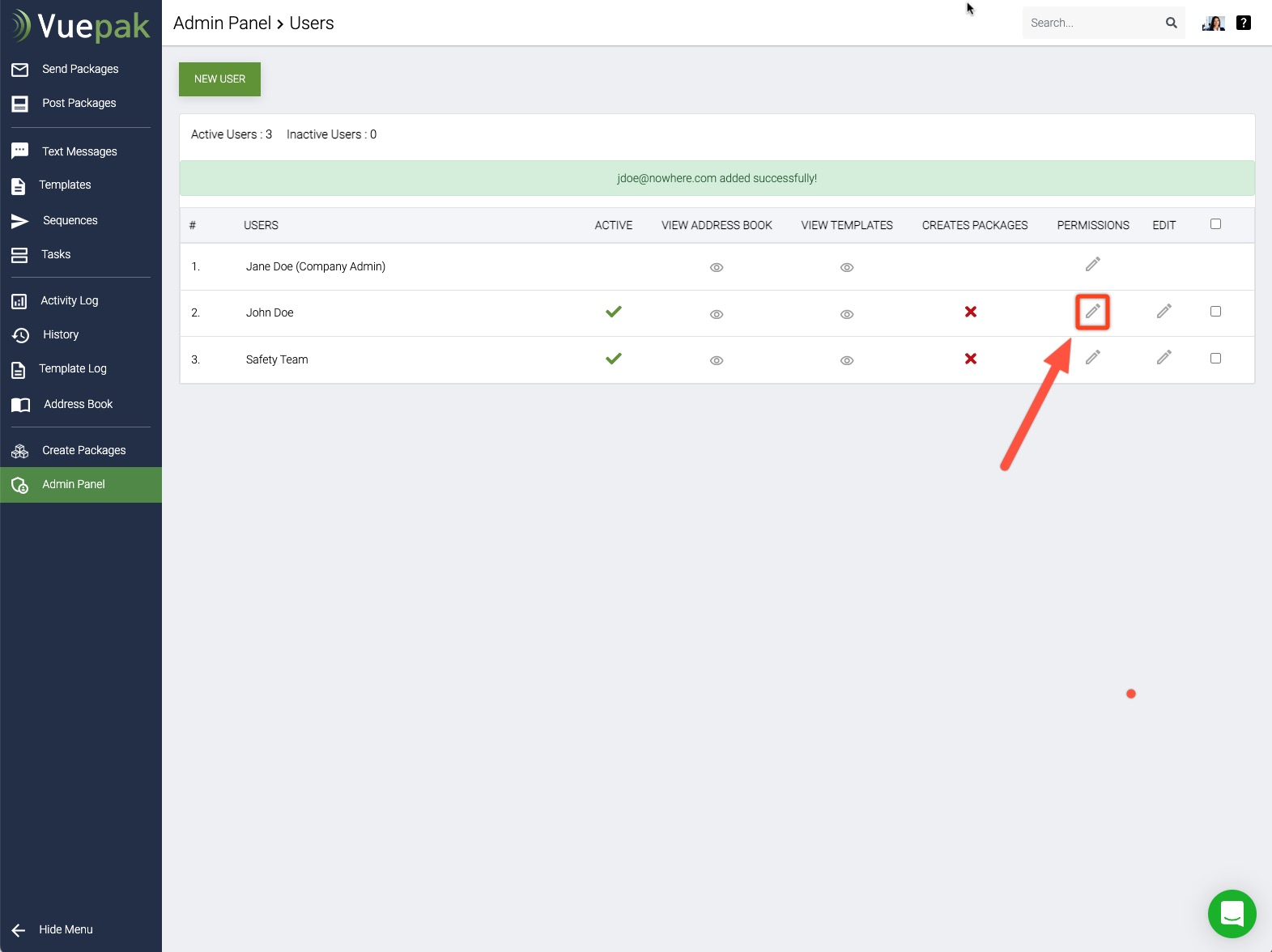The width and height of the screenshot is (1272, 952).
Task: Edit Safety Team user with pencil icon
Action: coord(1164,358)
